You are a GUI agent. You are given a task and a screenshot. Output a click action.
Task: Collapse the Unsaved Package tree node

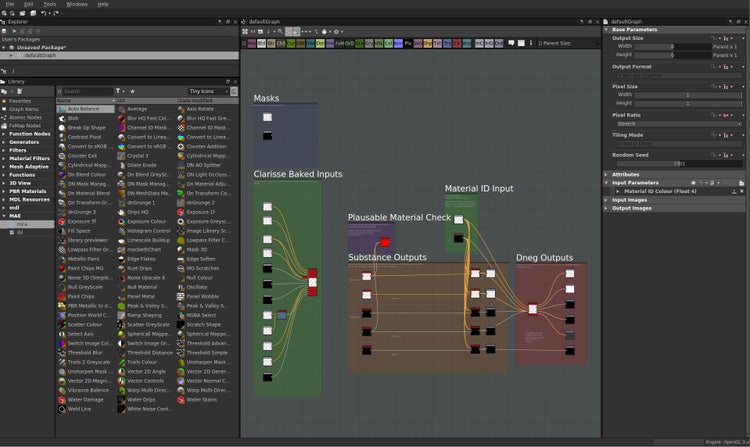[4, 47]
